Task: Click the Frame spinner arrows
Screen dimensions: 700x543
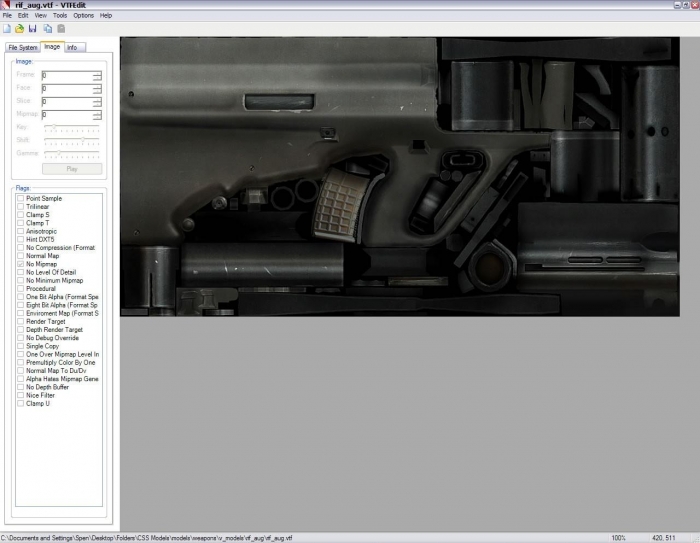Action: 97,75
